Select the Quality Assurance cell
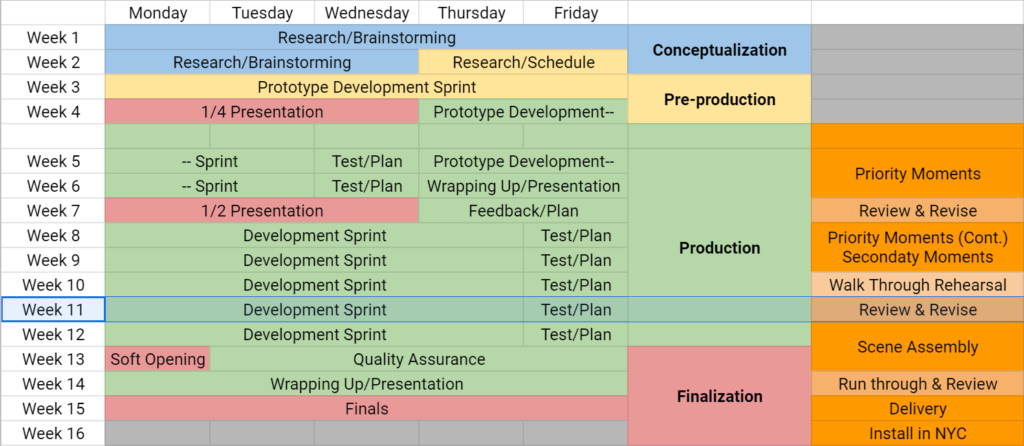1024x446 pixels. coord(419,359)
